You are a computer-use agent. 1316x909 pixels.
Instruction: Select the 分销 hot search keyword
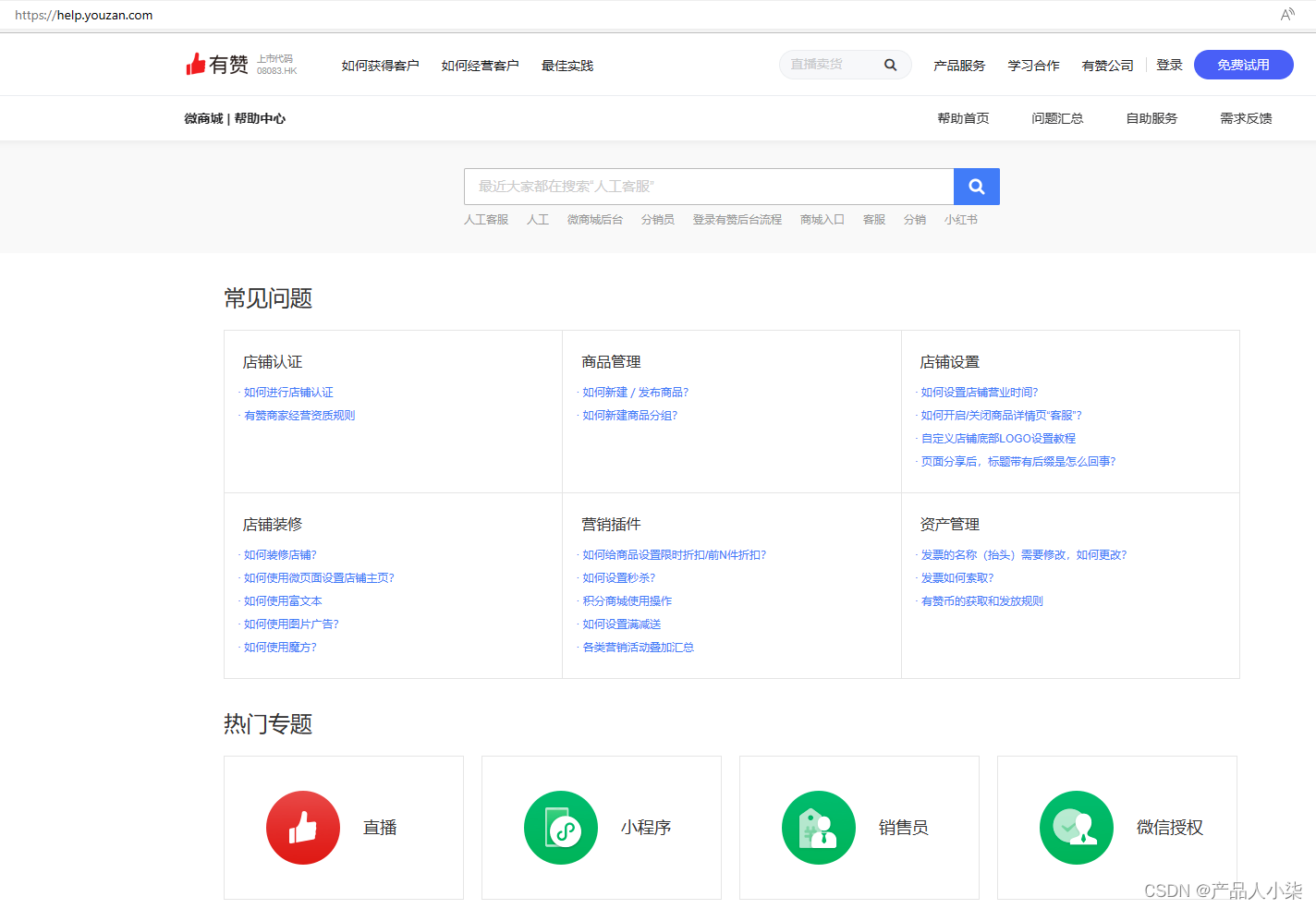(915, 220)
